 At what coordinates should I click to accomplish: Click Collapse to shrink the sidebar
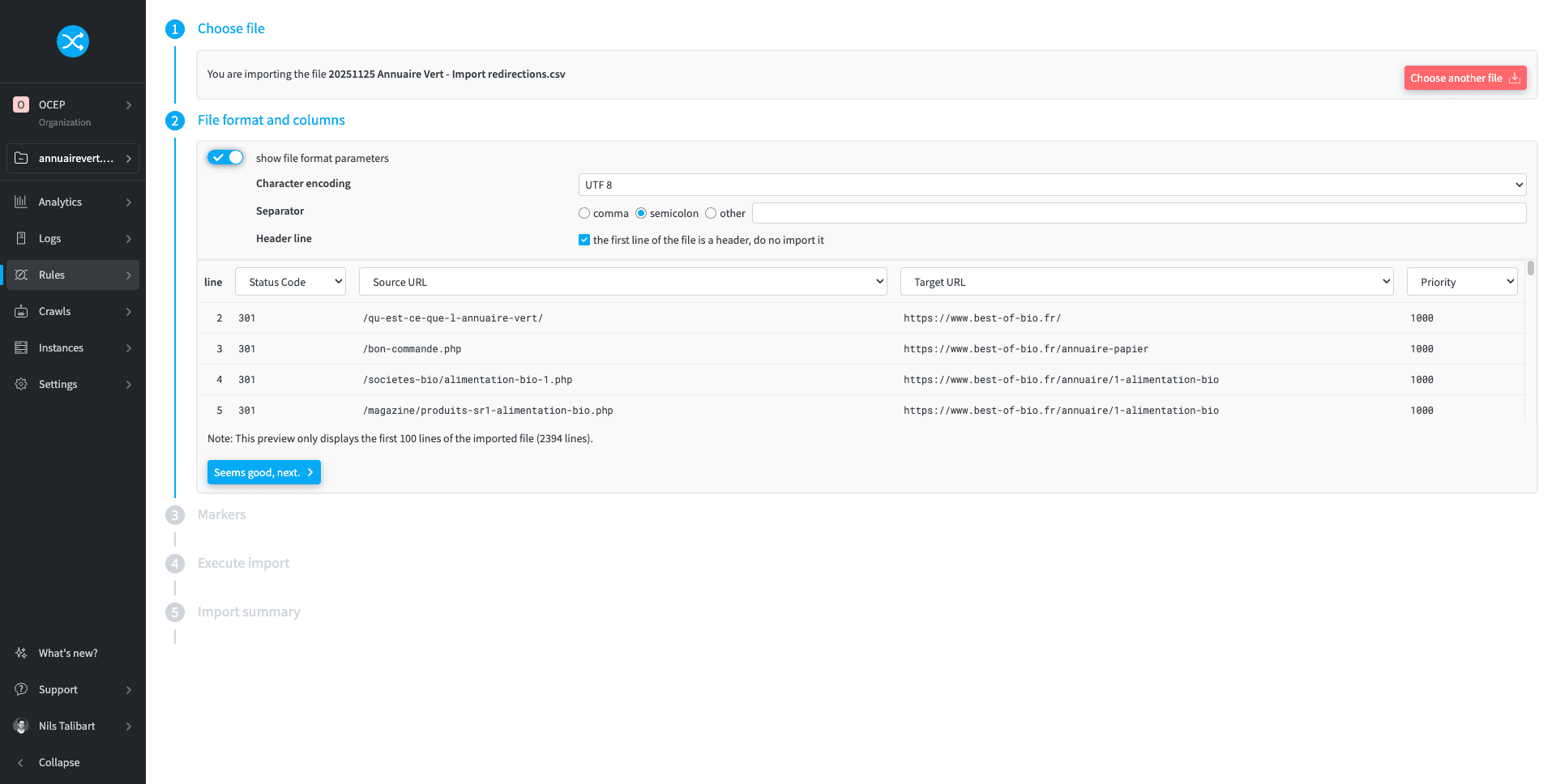[73, 762]
